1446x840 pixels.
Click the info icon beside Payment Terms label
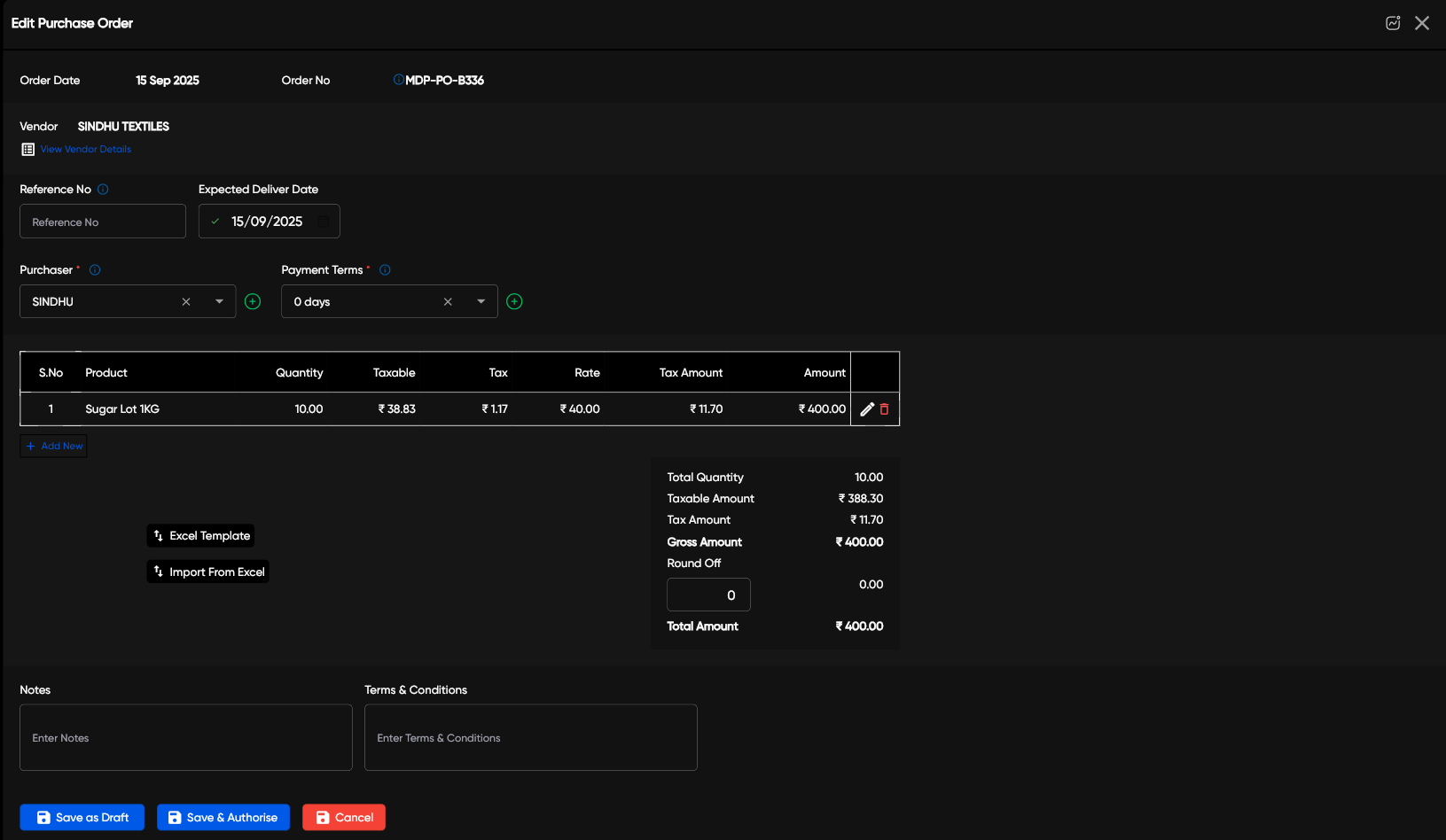point(385,270)
